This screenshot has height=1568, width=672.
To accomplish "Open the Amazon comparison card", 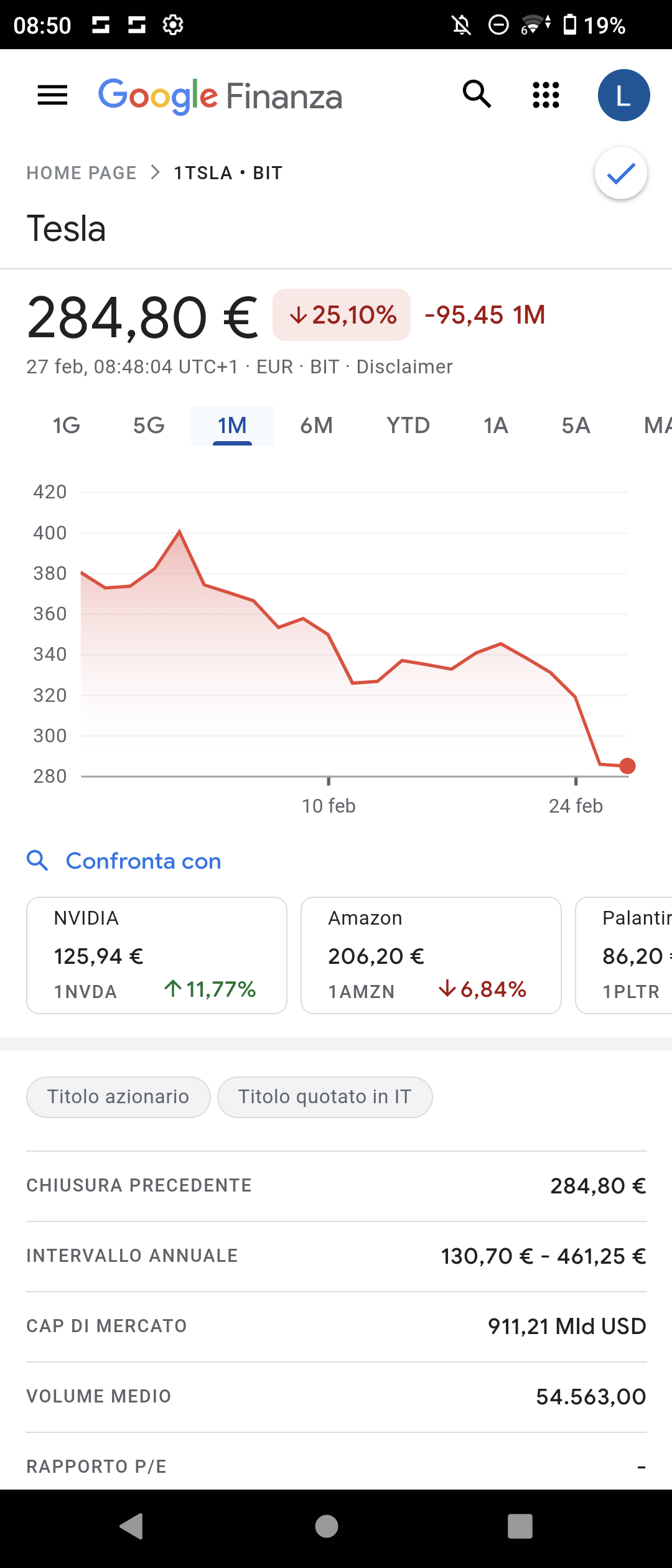I will (431, 955).
